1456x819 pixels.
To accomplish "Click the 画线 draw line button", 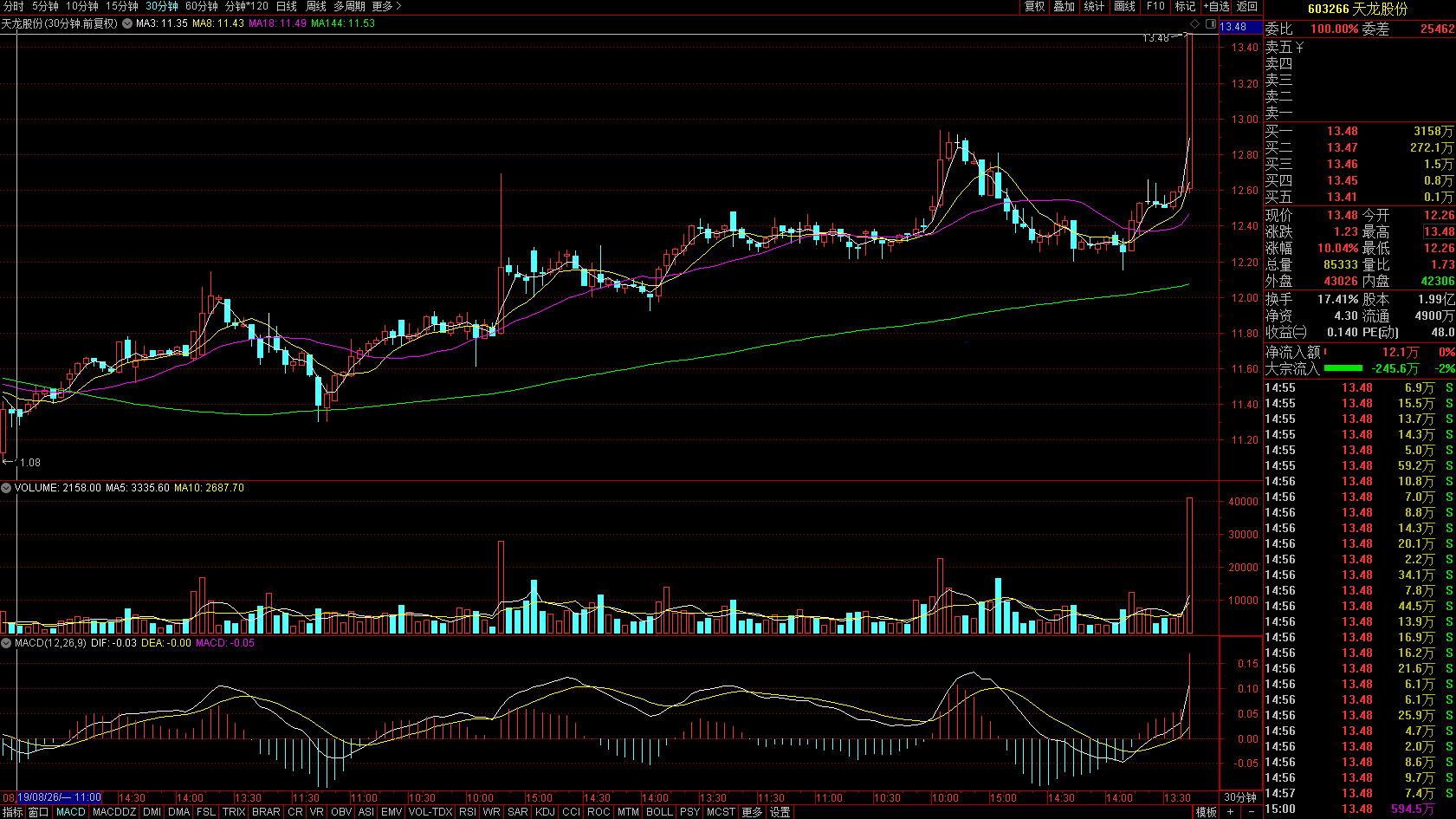I will tap(1124, 6).
